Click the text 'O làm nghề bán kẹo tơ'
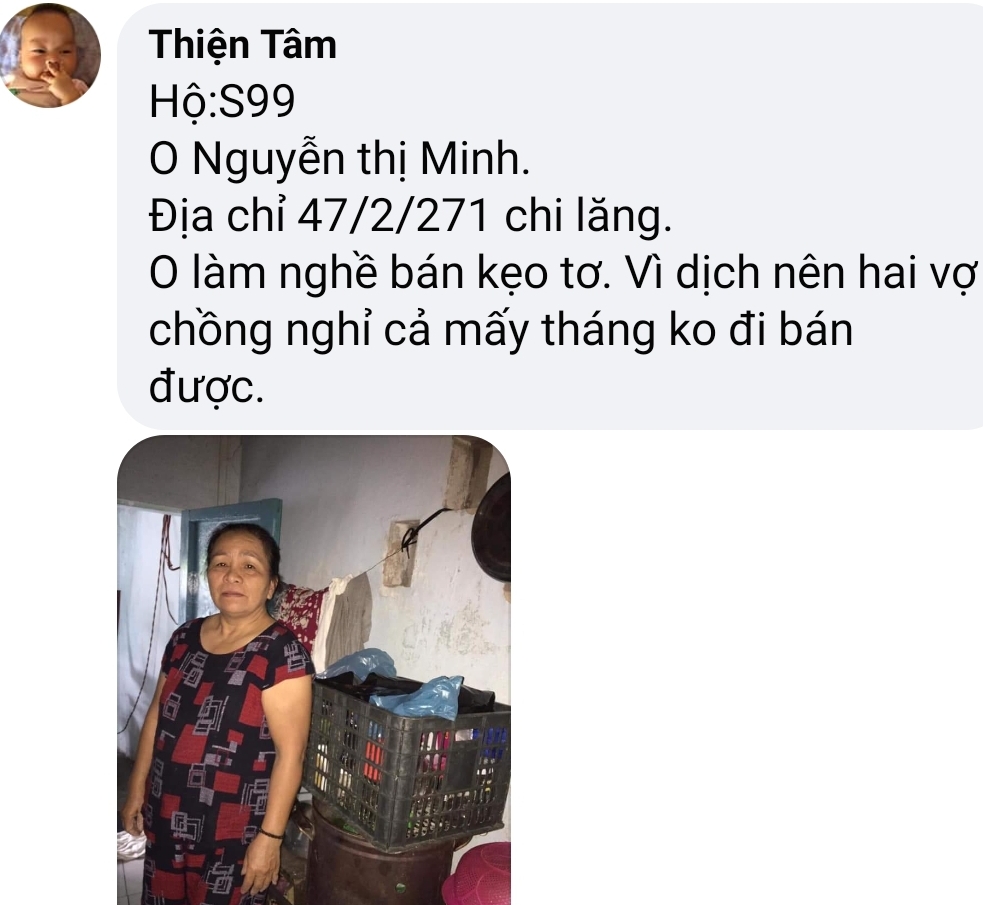 (379, 273)
